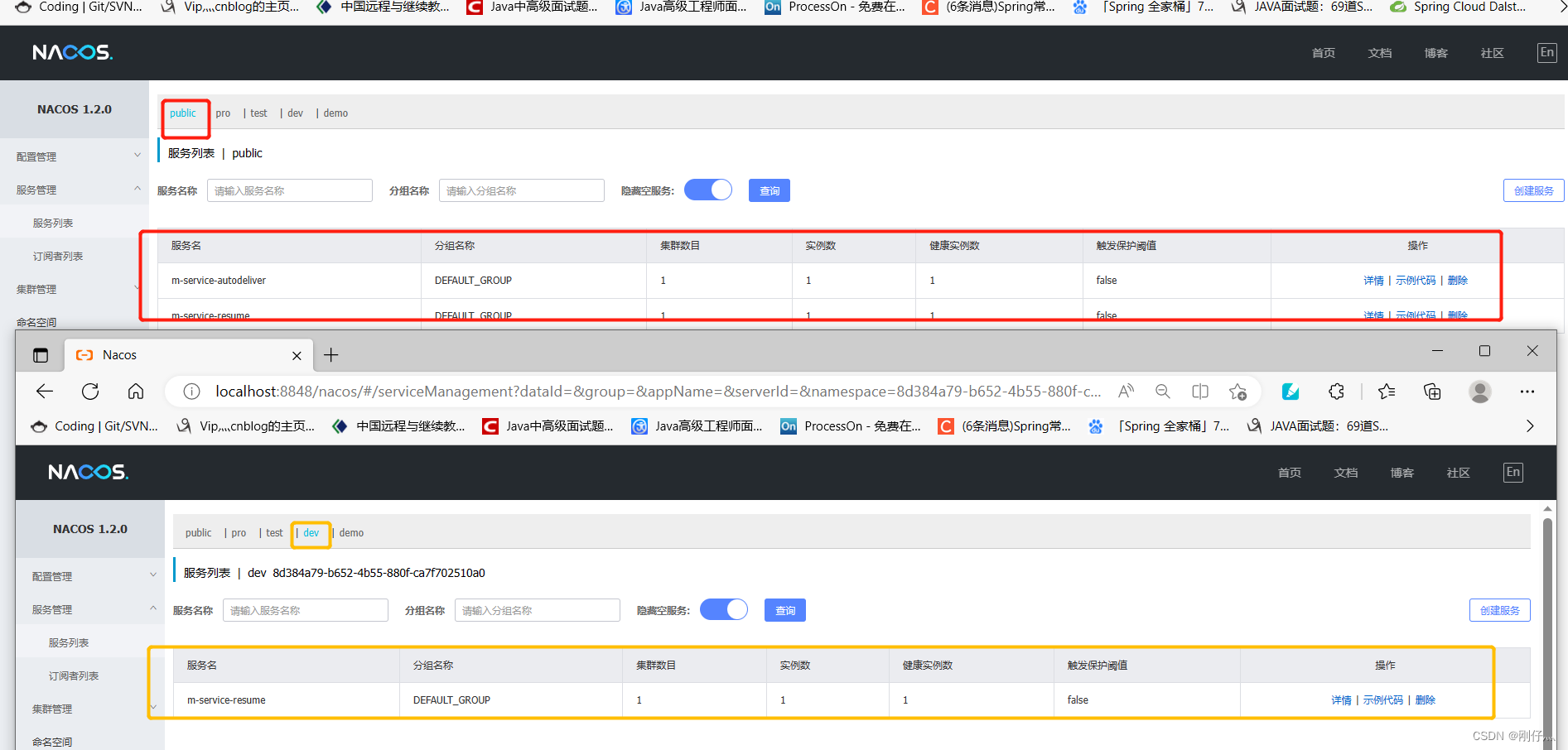The width and height of the screenshot is (1568, 750).
Task: Focus 服务名称 input in back window
Action: (290, 190)
